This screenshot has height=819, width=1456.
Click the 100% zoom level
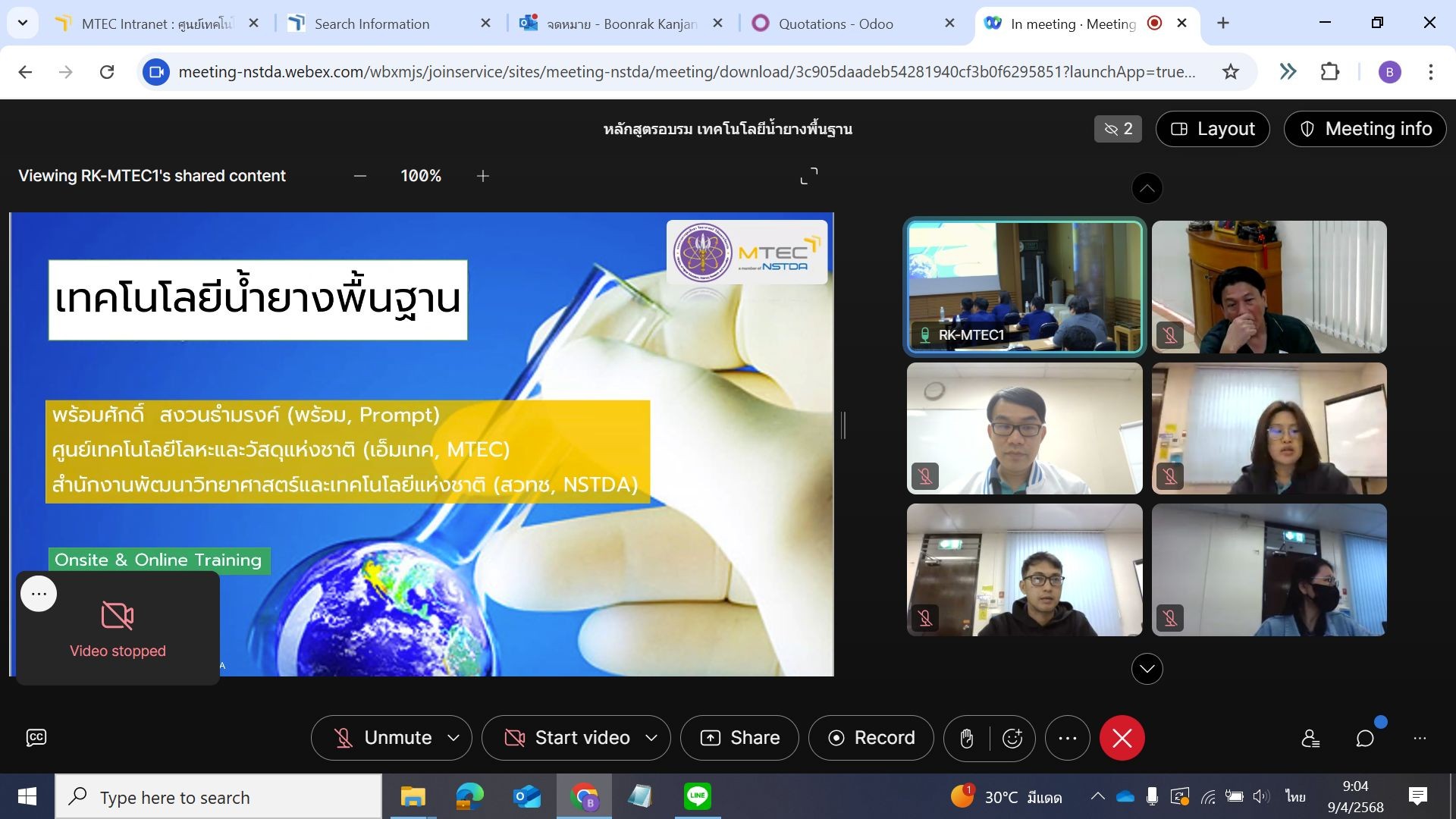pos(421,176)
